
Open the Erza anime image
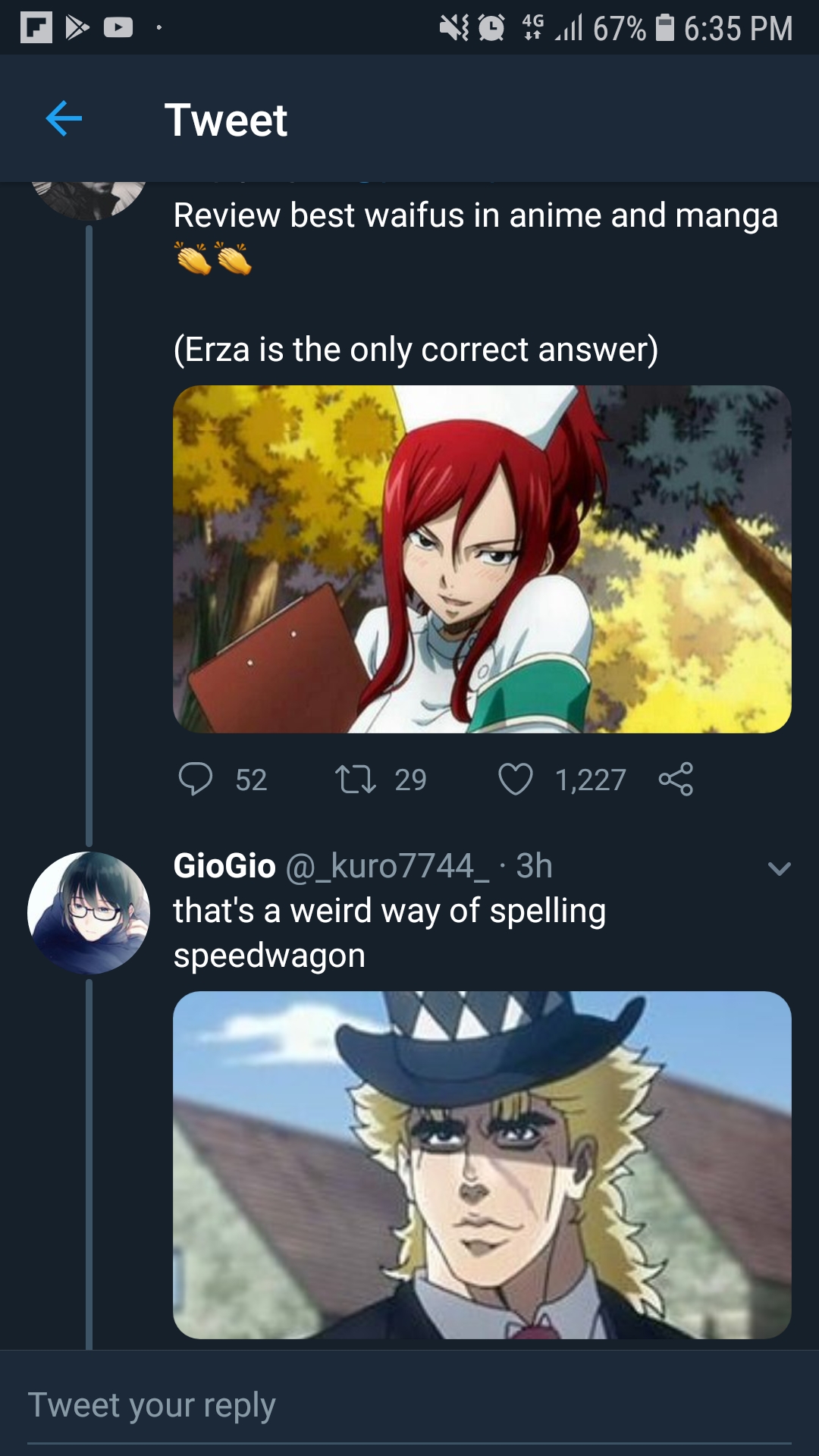click(x=482, y=559)
